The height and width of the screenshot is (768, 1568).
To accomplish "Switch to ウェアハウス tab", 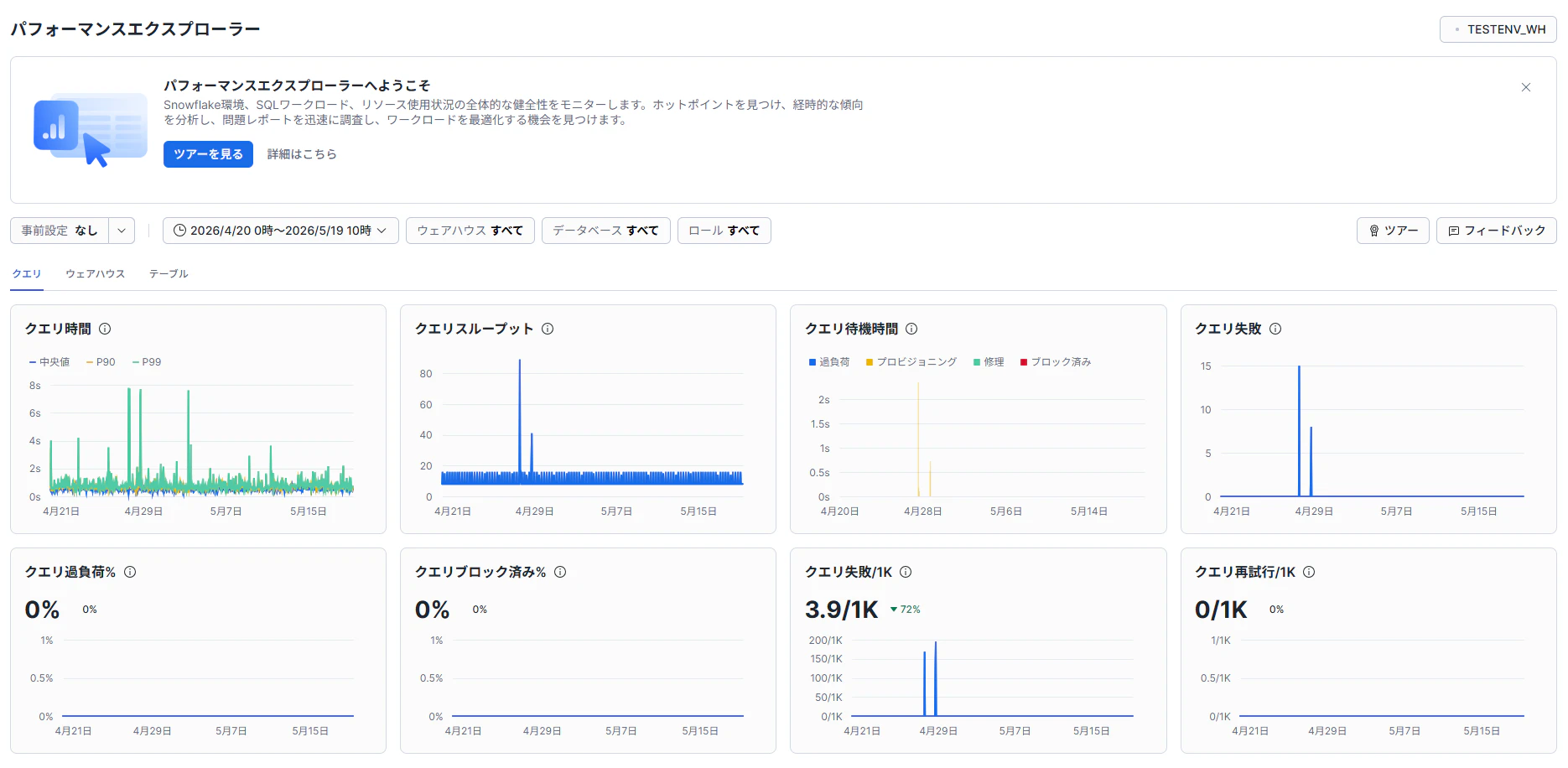I will pos(96,274).
